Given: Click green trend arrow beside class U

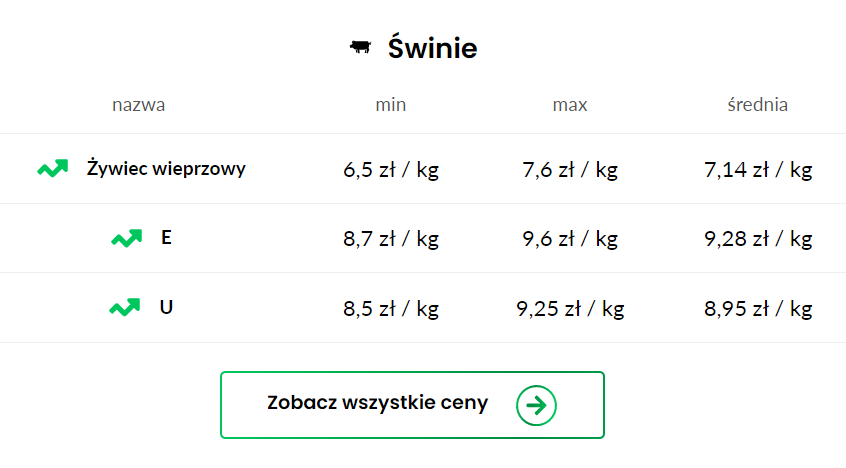Looking at the screenshot, I should pyautogui.click(x=125, y=307).
